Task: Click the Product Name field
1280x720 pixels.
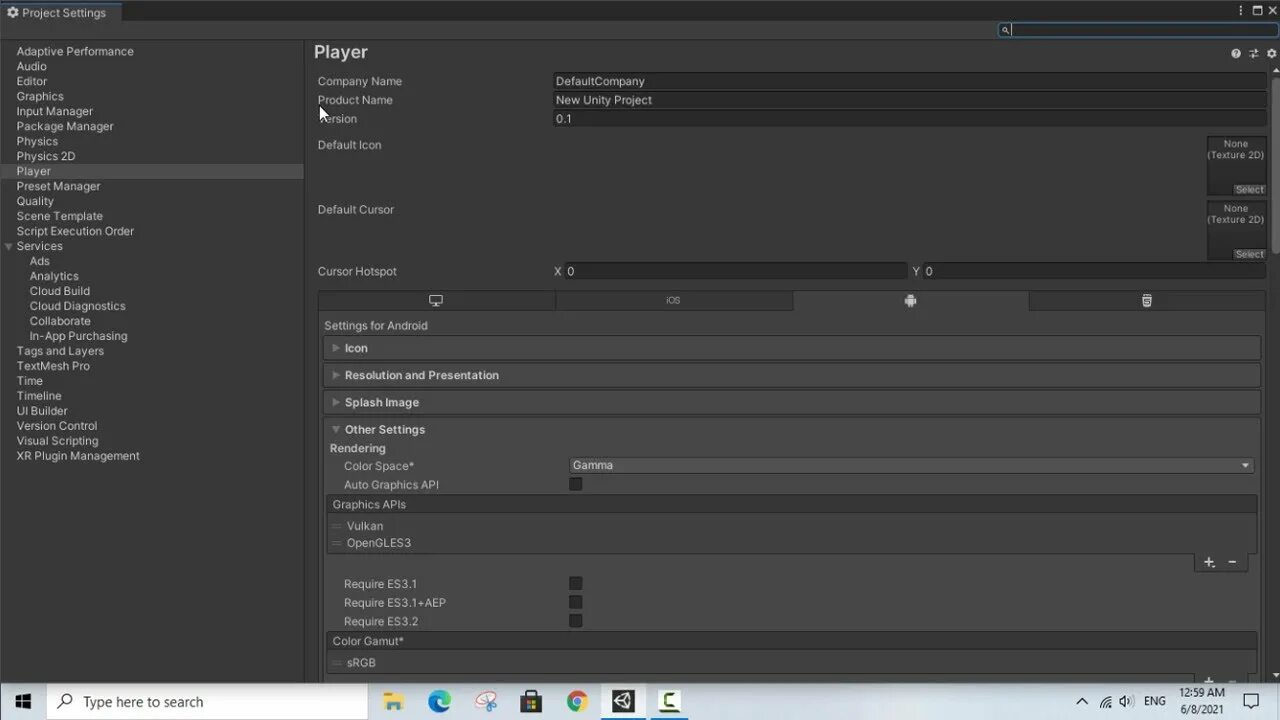Action: point(910,100)
